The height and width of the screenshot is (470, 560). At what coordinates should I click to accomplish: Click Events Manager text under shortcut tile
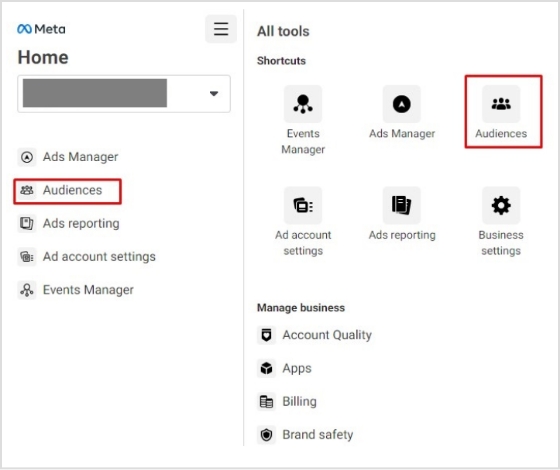coord(303,141)
